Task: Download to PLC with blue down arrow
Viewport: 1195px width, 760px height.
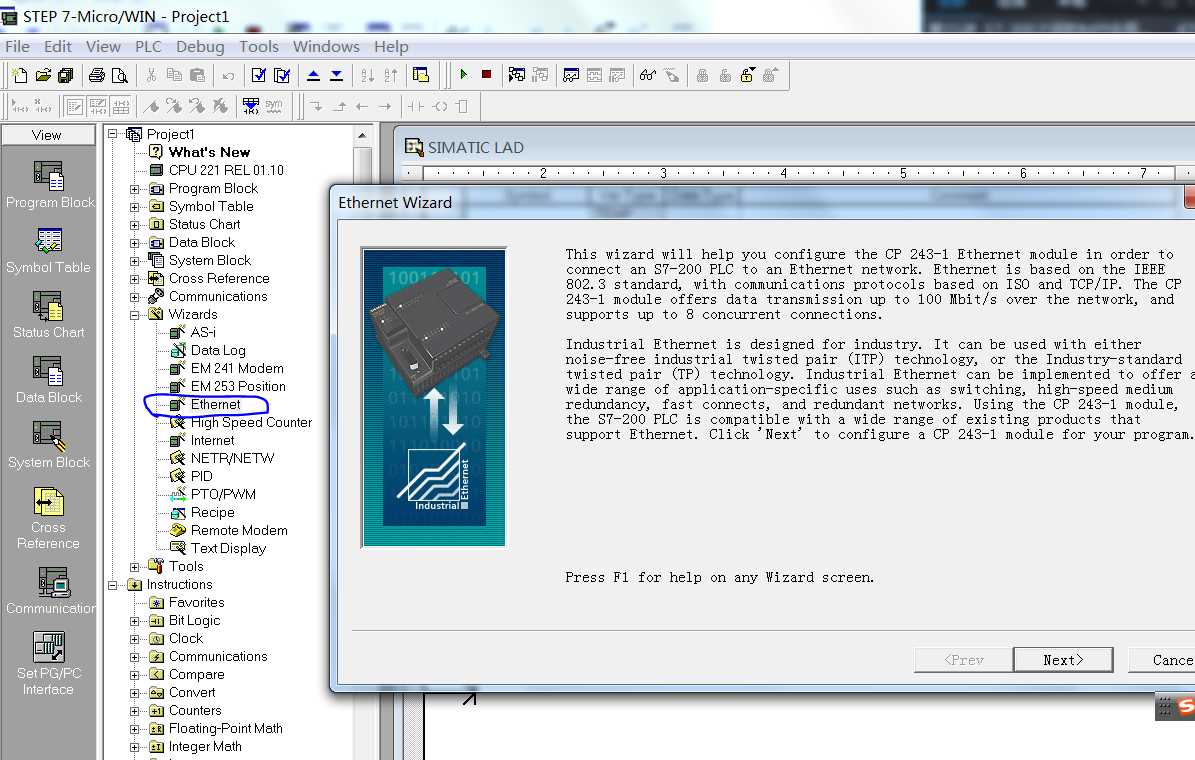Action: point(336,75)
